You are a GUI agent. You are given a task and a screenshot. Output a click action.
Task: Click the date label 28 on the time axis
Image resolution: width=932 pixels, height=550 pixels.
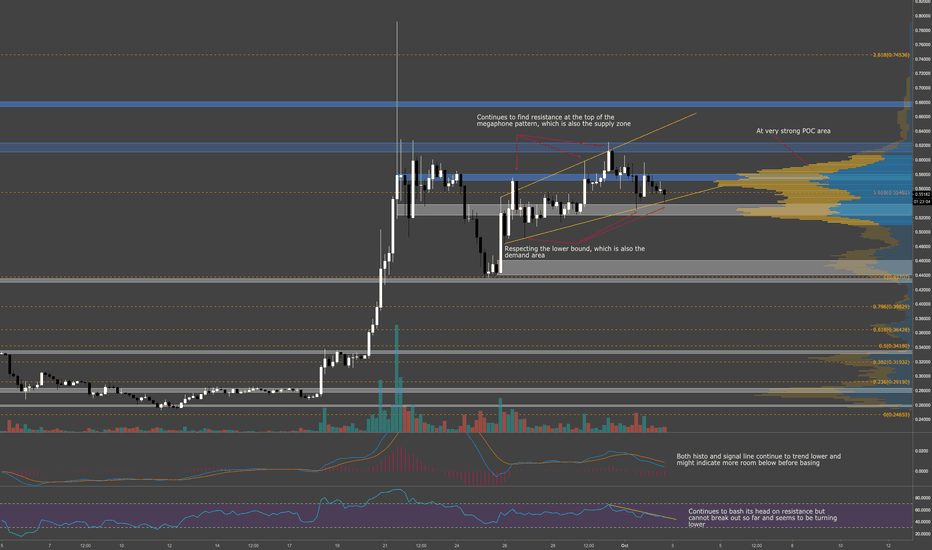[x=553, y=545]
